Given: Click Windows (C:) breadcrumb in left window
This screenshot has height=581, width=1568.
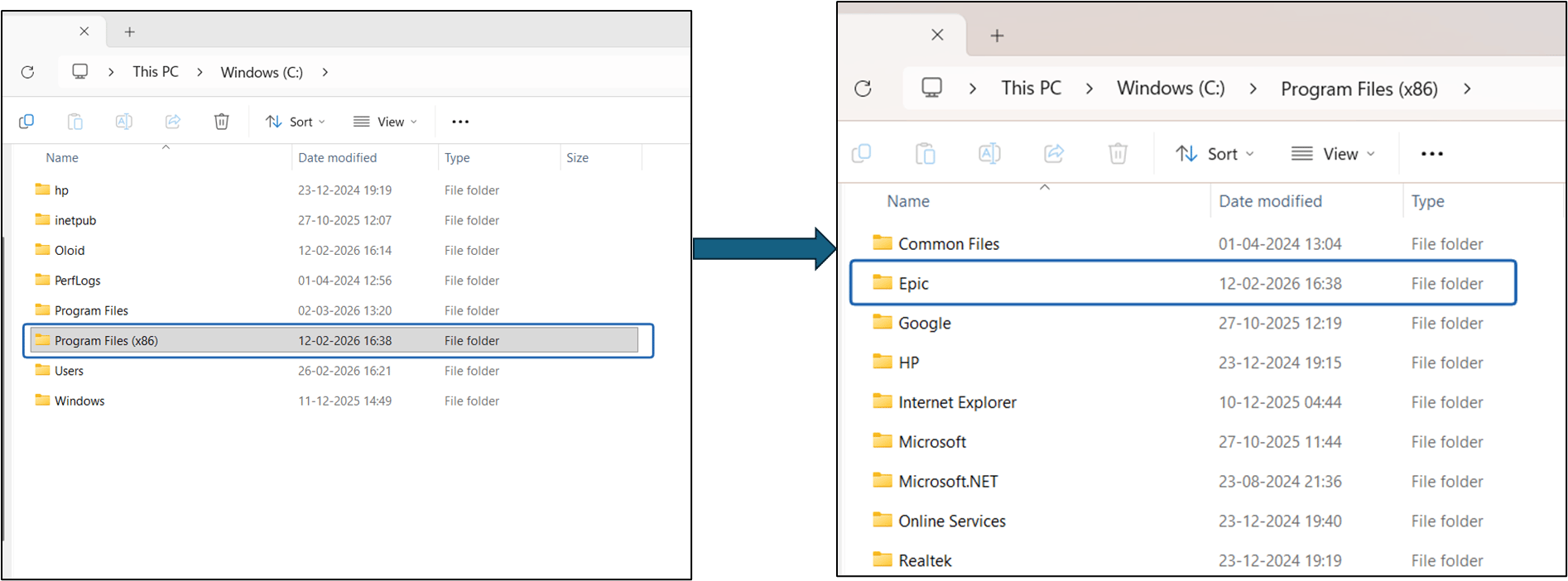Looking at the screenshot, I should point(262,72).
